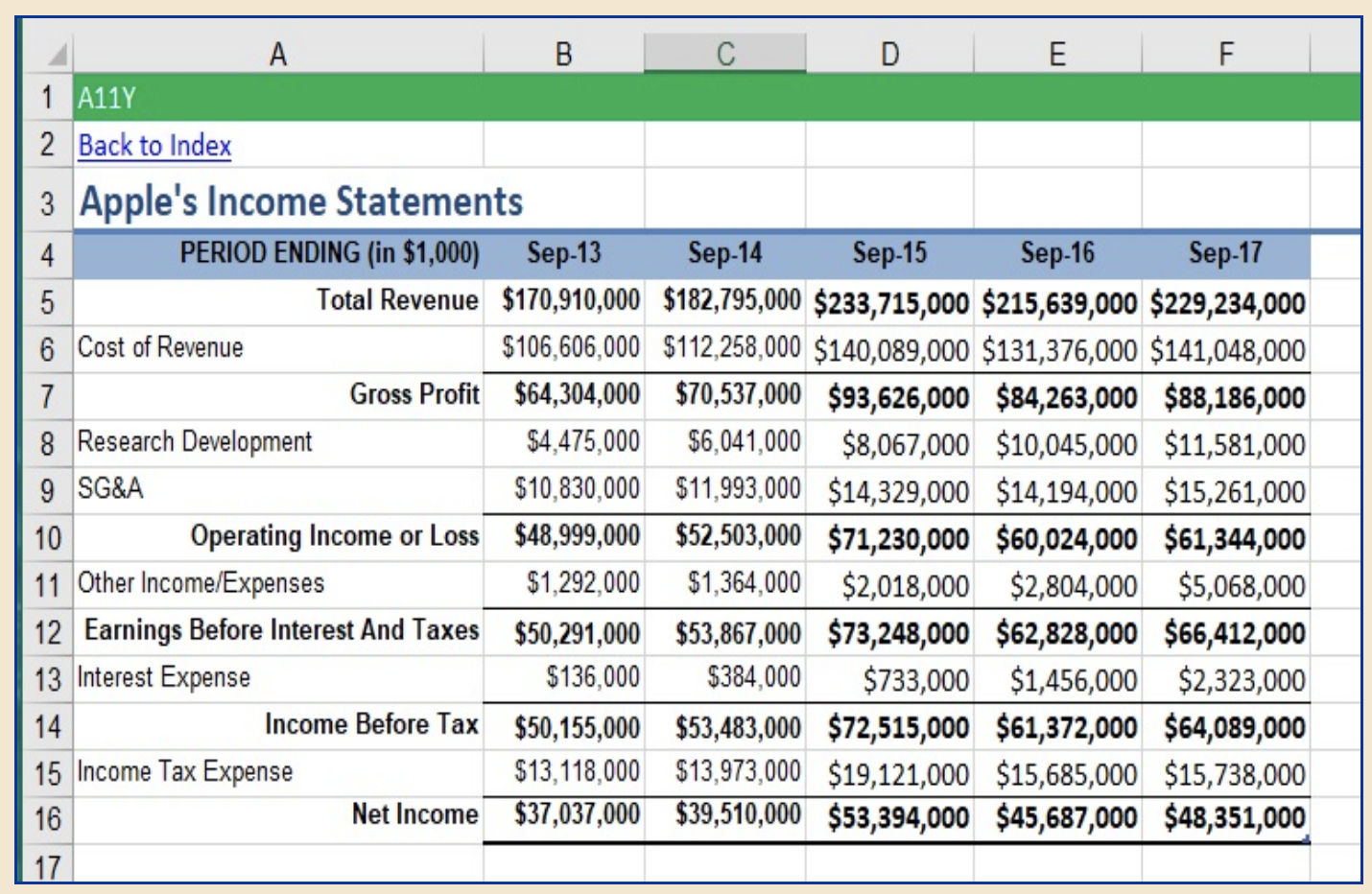
Task: Click Research Development value $4,475,000
Action: click(564, 443)
